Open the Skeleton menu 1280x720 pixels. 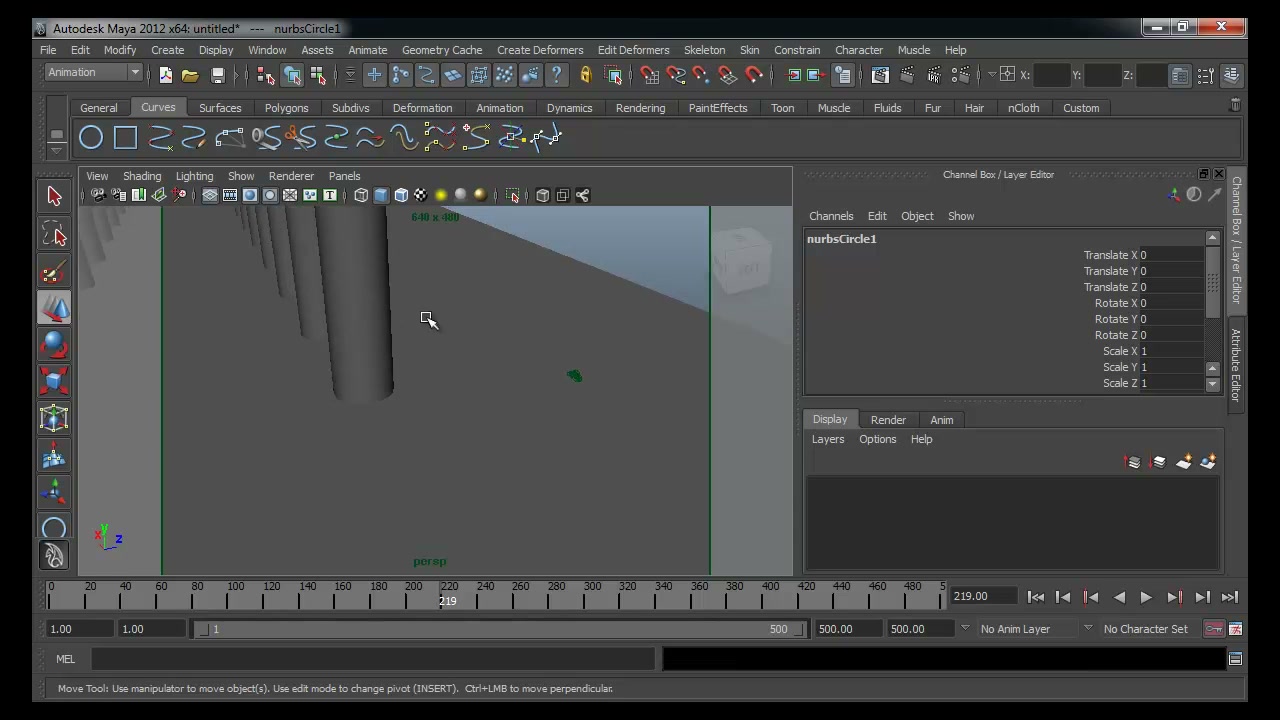(x=704, y=50)
